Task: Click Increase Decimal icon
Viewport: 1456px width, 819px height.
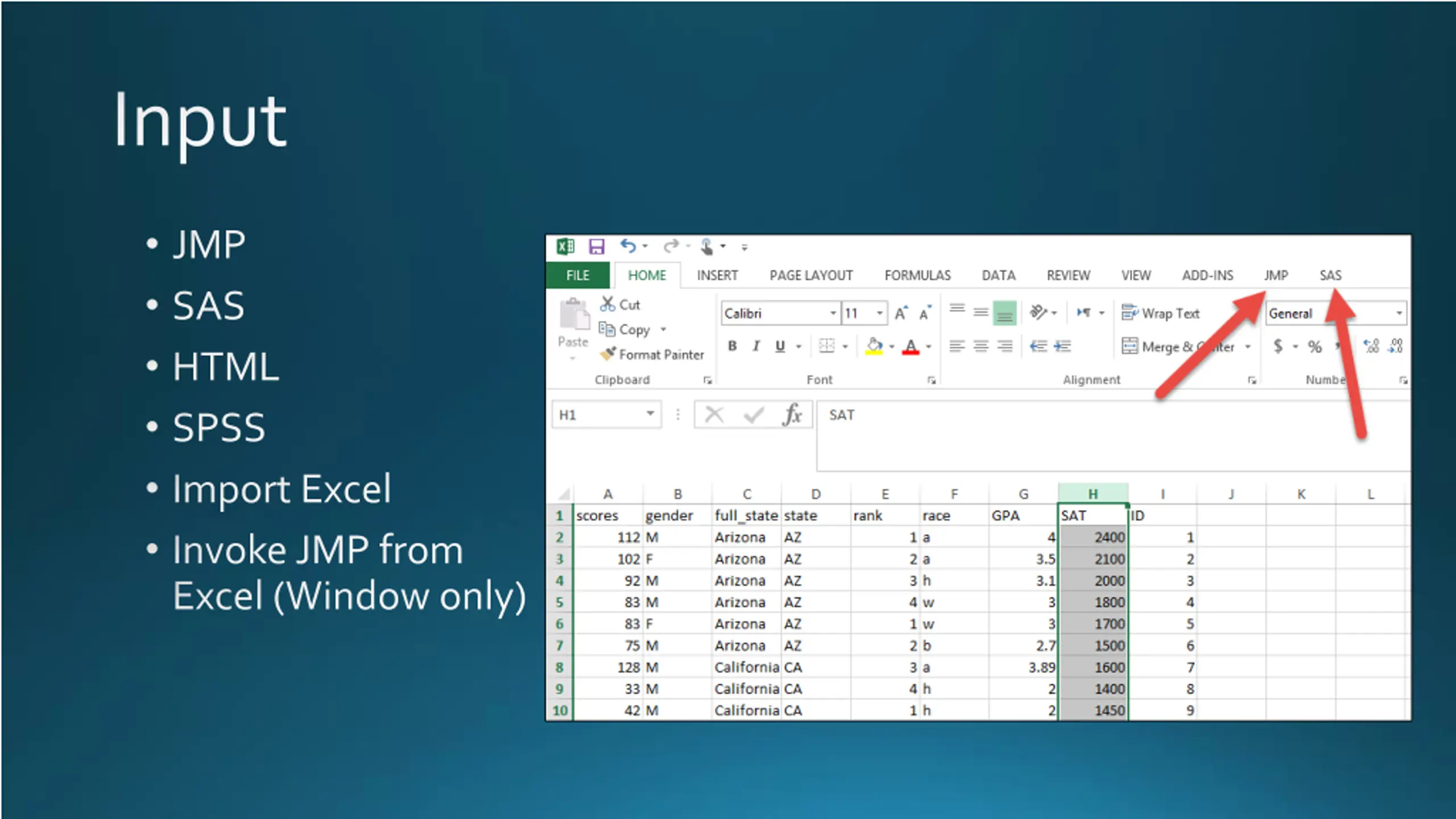Action: pos(1371,346)
